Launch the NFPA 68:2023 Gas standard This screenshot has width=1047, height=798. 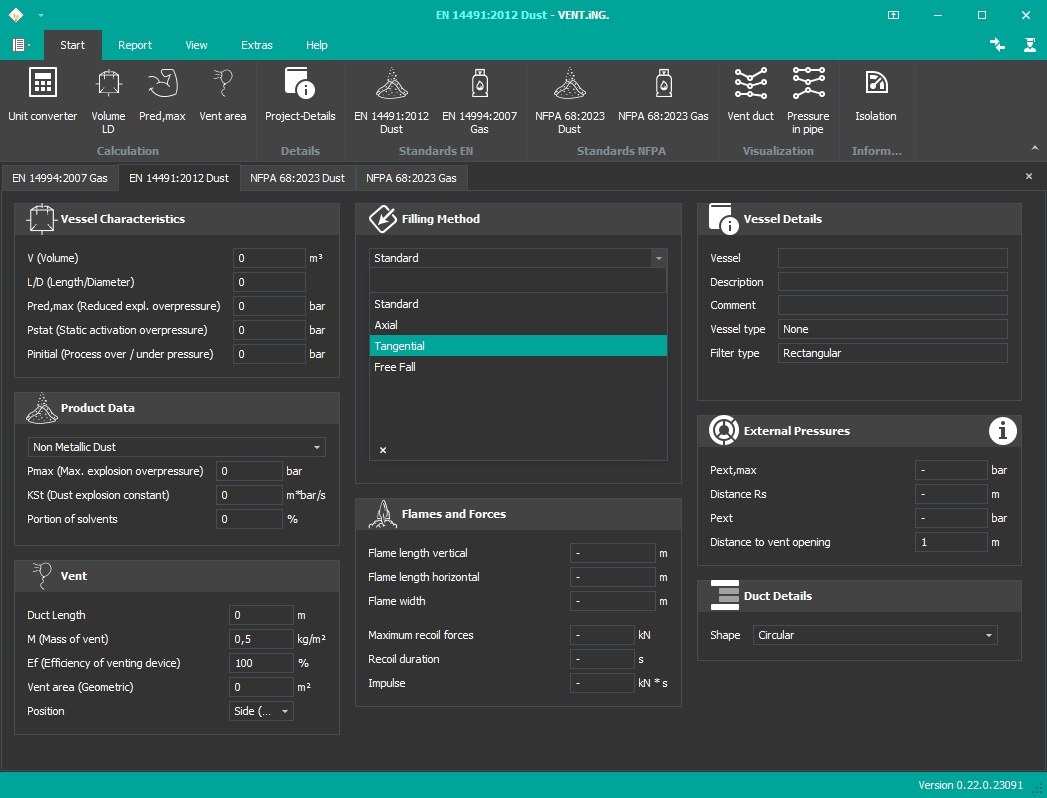point(663,96)
